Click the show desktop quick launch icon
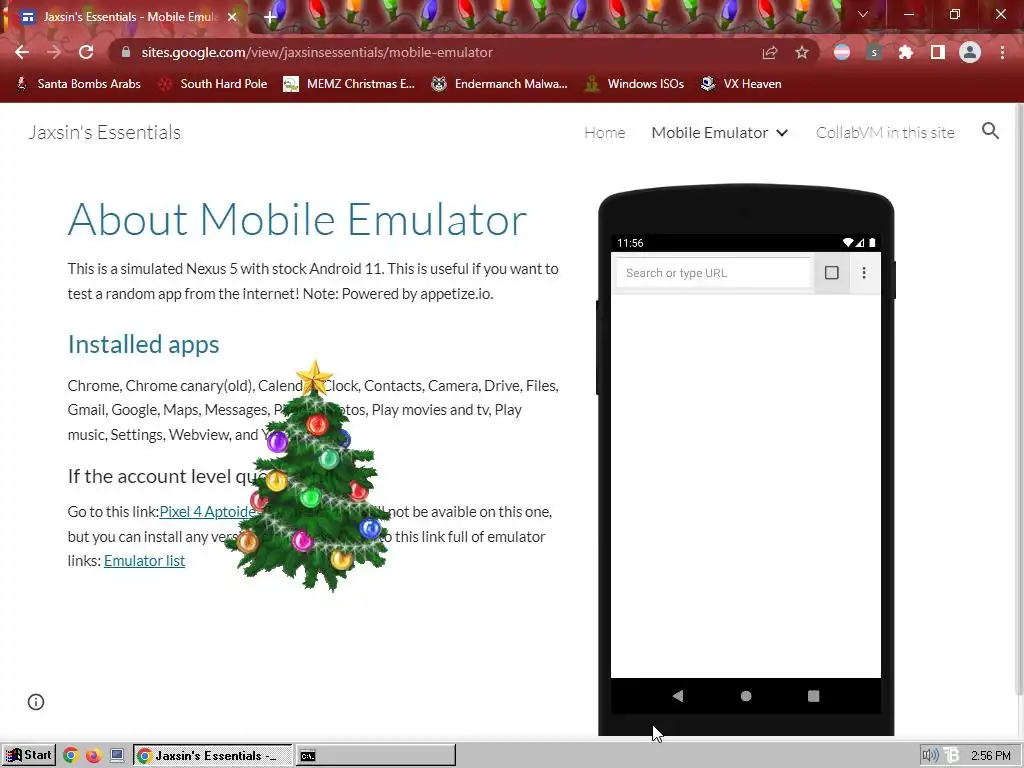Image resolution: width=1024 pixels, height=768 pixels. pyautogui.click(x=117, y=756)
